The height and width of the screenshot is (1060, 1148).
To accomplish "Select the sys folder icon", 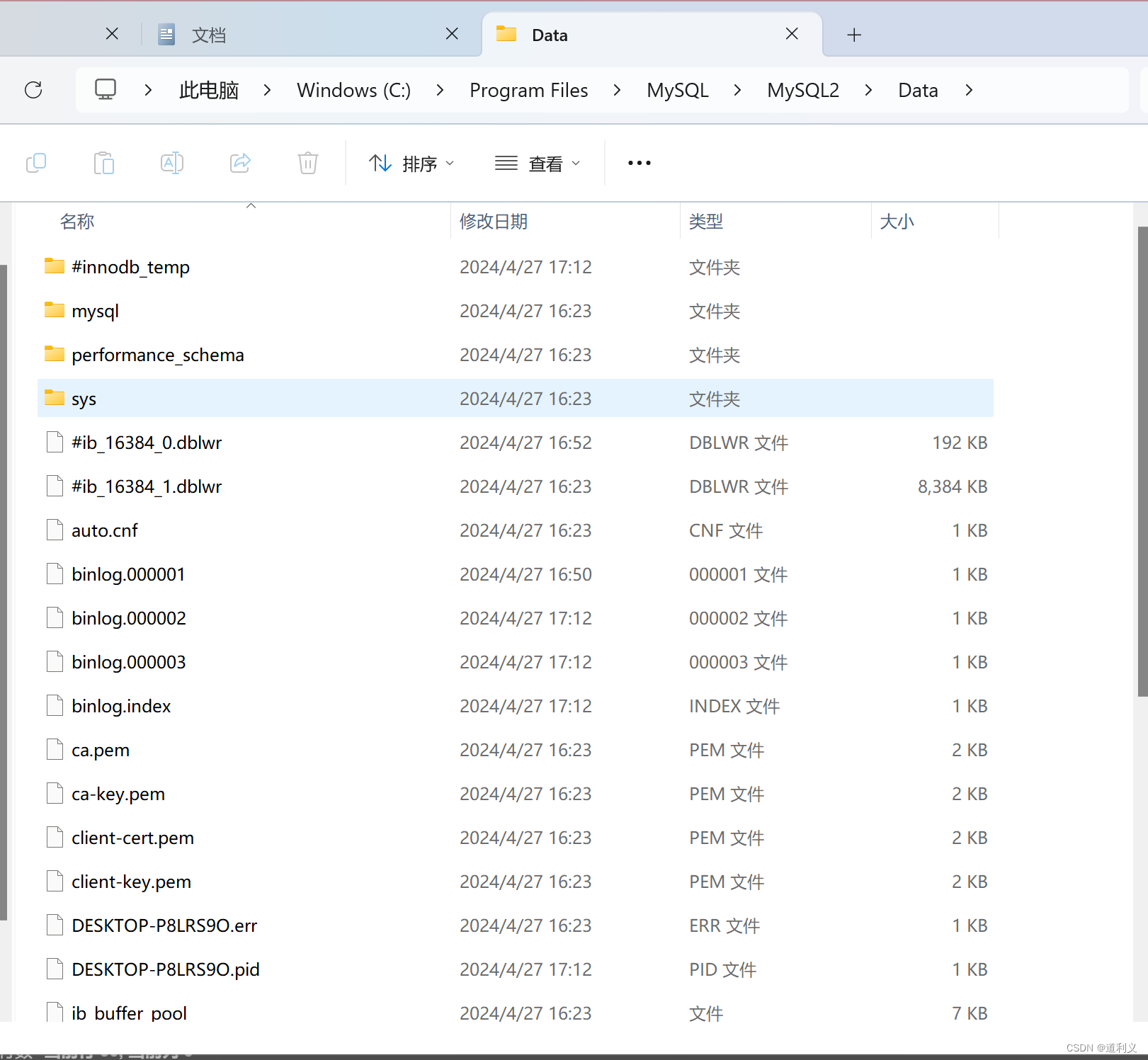I will [55, 398].
